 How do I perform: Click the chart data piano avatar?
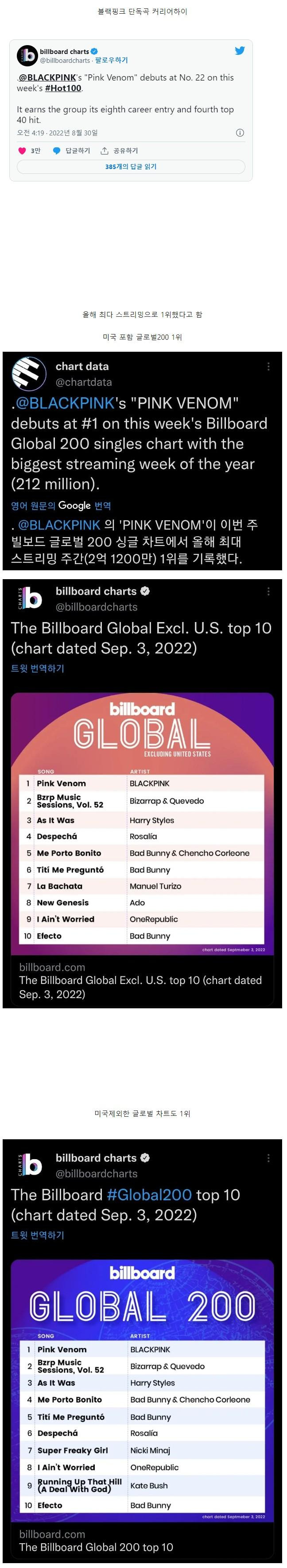click(x=29, y=373)
